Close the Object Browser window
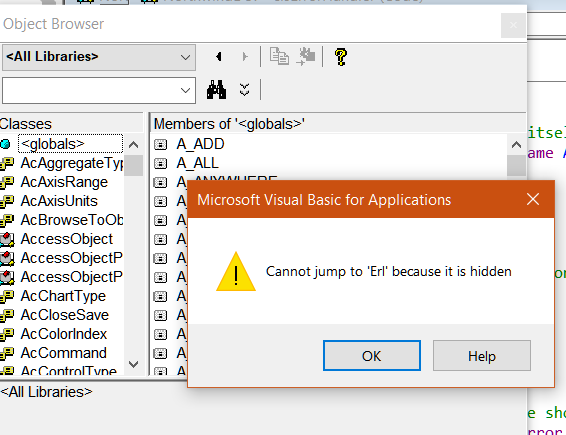Image resolution: width=566 pixels, height=435 pixels. pos(513,25)
